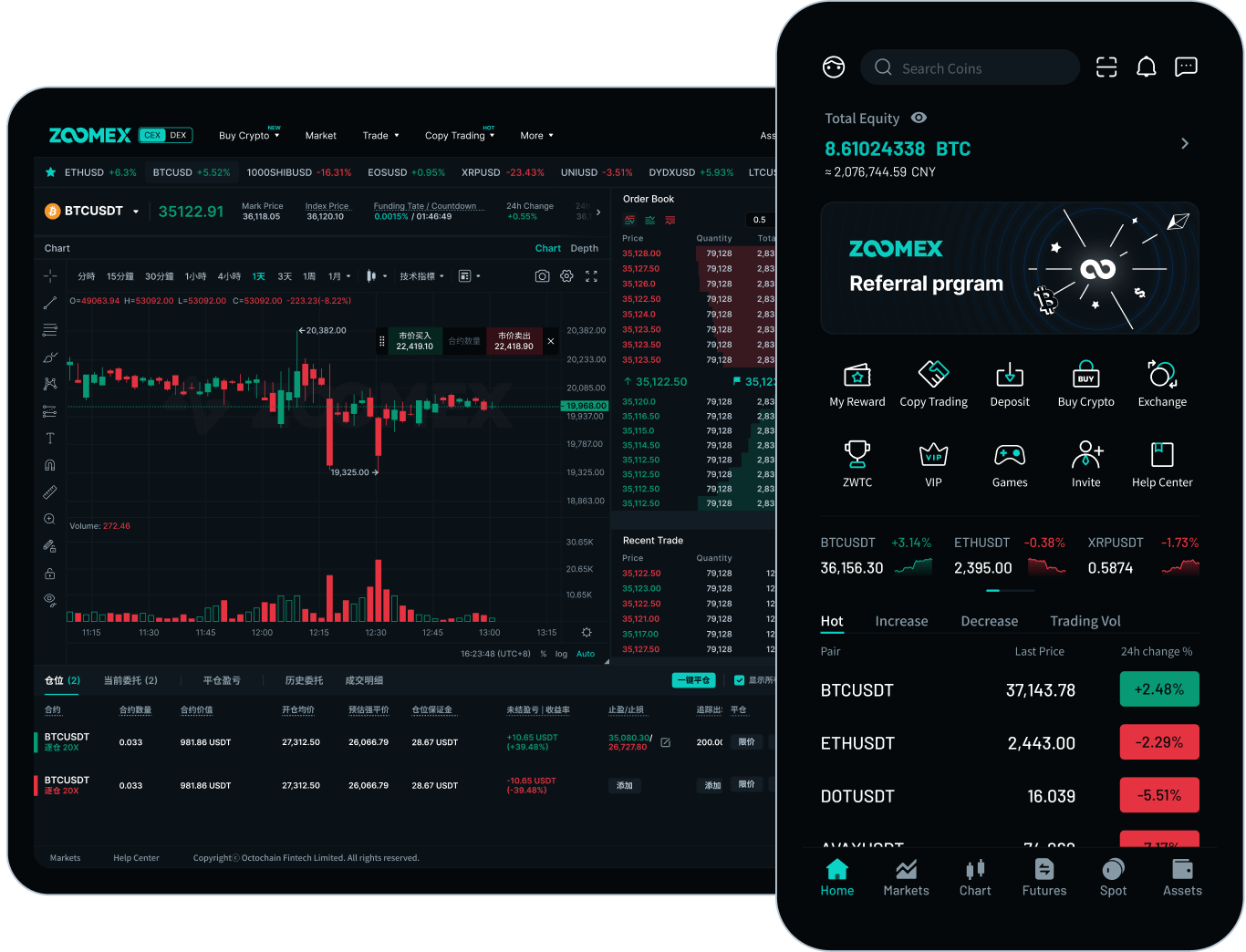Open the Market menu item
Screen dimensions: 1246x952
(320, 135)
